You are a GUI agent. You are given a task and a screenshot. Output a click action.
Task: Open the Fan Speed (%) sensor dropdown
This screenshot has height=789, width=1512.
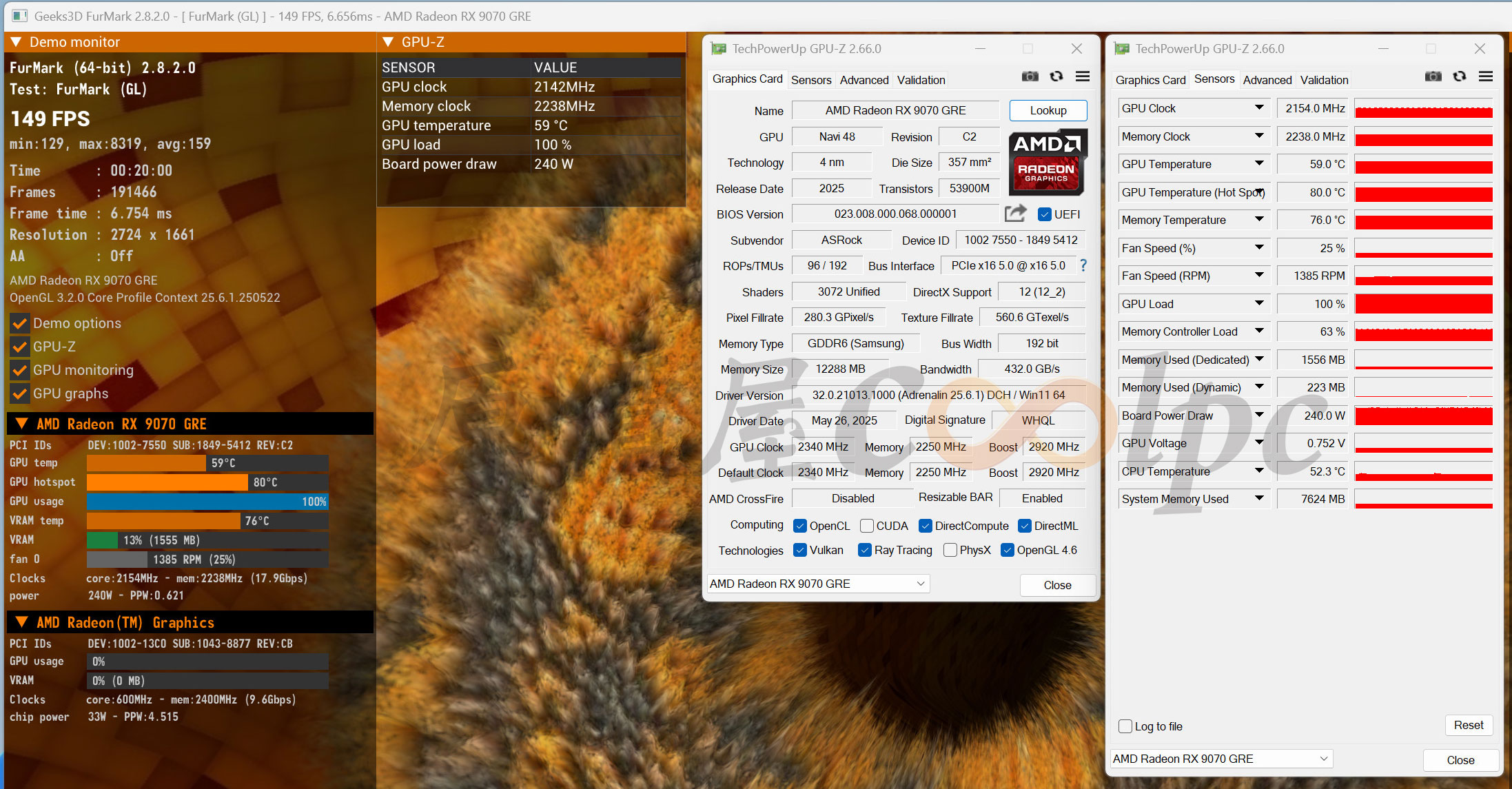click(1259, 247)
